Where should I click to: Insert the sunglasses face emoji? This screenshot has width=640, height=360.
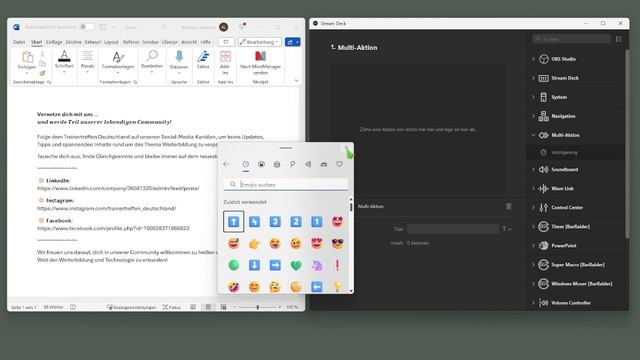(x=338, y=244)
